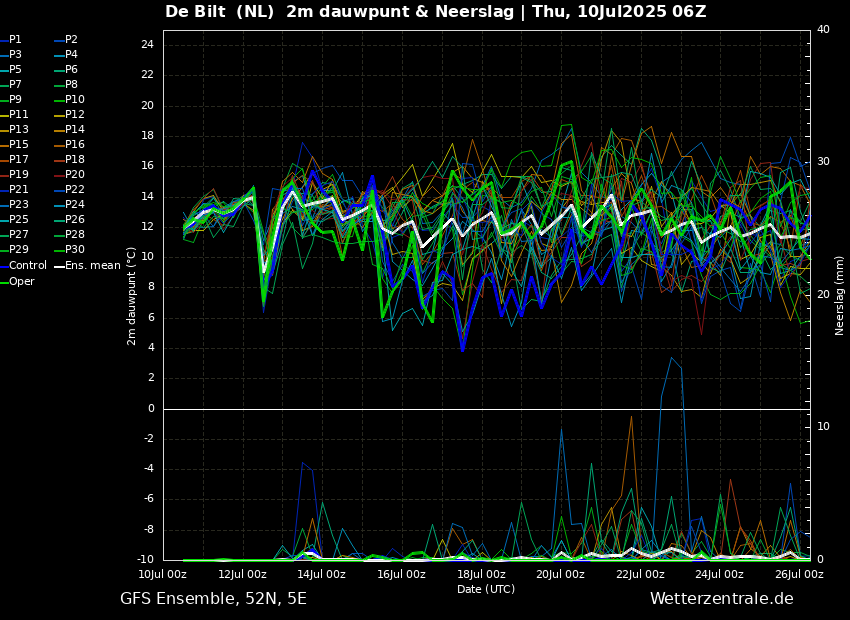The height and width of the screenshot is (620, 850).
Task: Click the Neerslag (mm) axis label
Action: click(840, 295)
